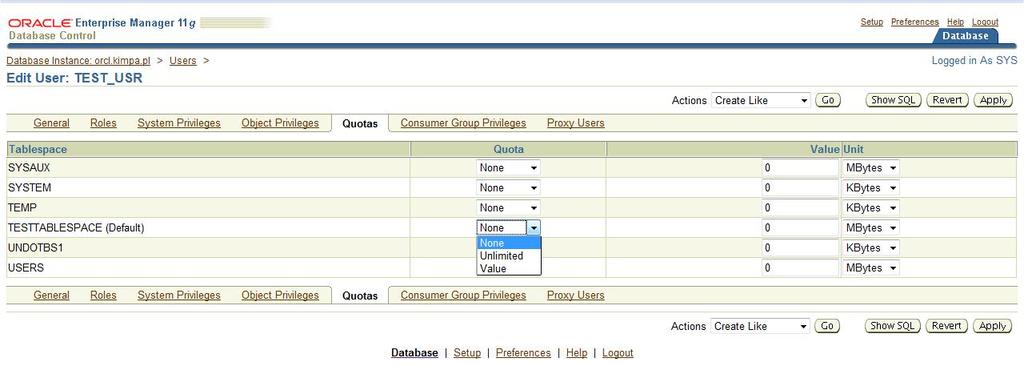This screenshot has height=366, width=1024.
Task: Go back to Users breadcrumb link
Action: click(x=183, y=61)
